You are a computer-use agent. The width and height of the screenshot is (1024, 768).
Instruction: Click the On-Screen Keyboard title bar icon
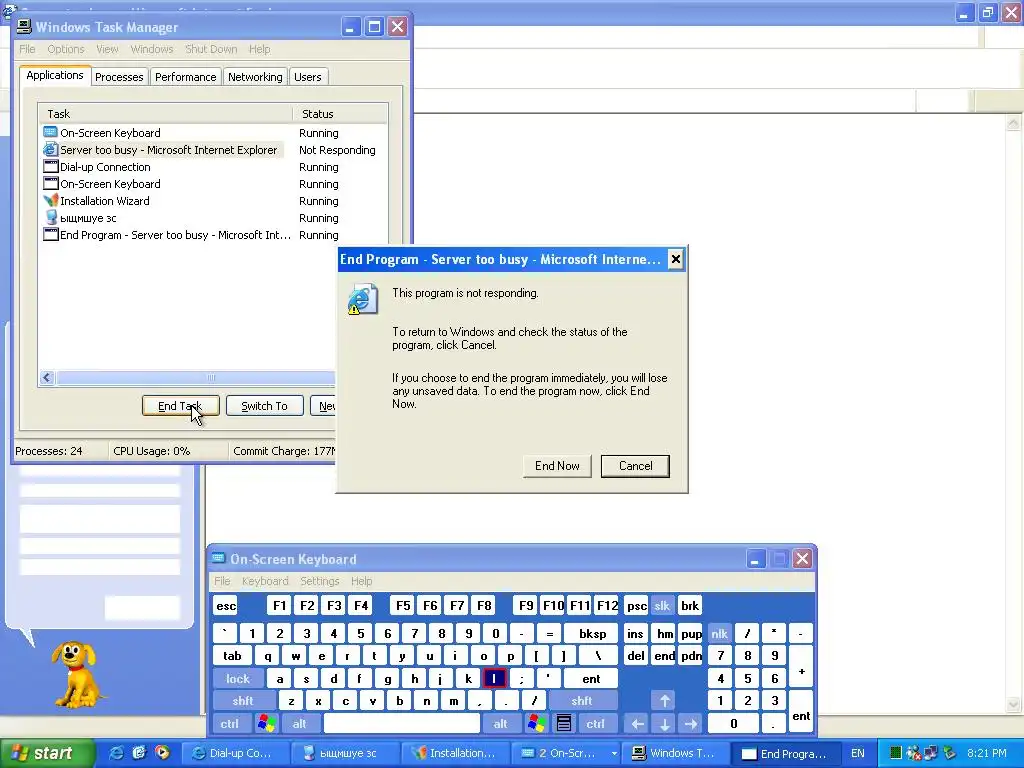pos(219,558)
